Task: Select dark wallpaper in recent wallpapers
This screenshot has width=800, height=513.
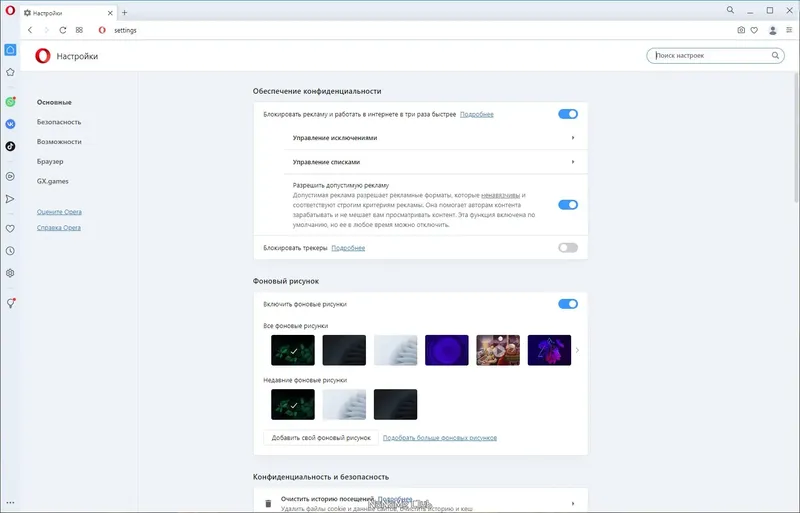Action: tap(395, 404)
